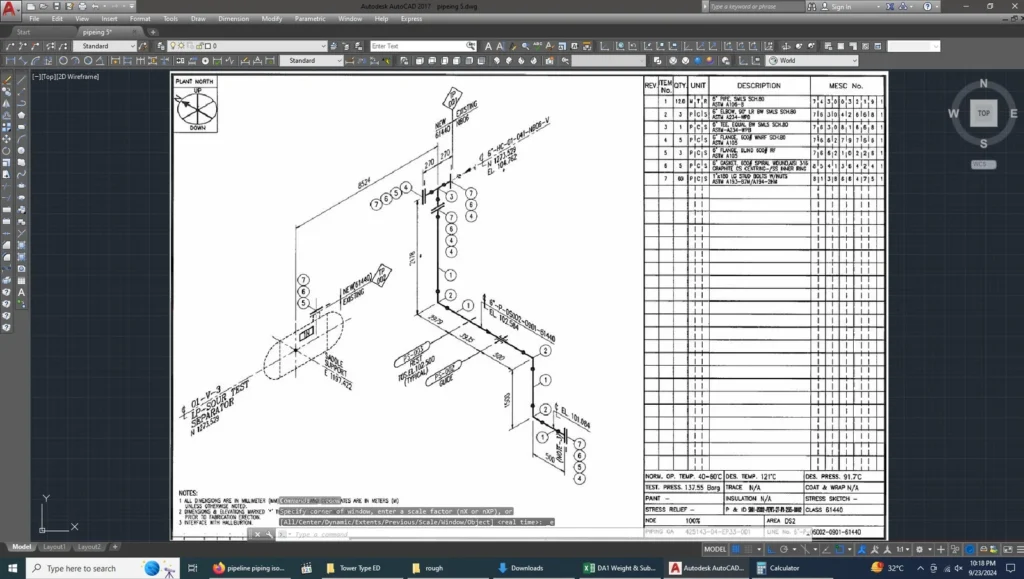Screen dimensions: 1024x579
Task: Click the Sign In button
Action: coord(841,6)
